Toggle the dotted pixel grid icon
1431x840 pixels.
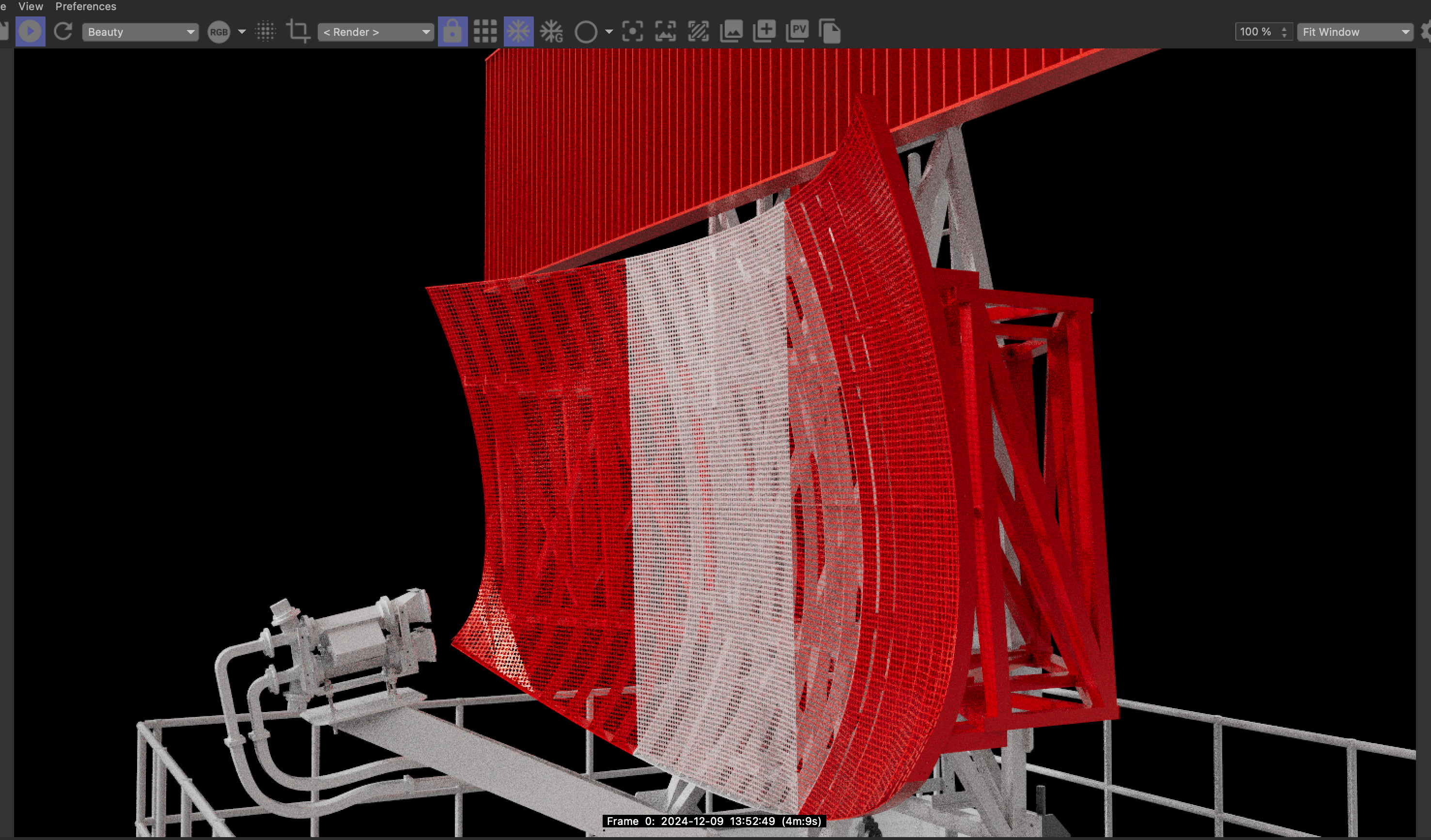coord(265,31)
